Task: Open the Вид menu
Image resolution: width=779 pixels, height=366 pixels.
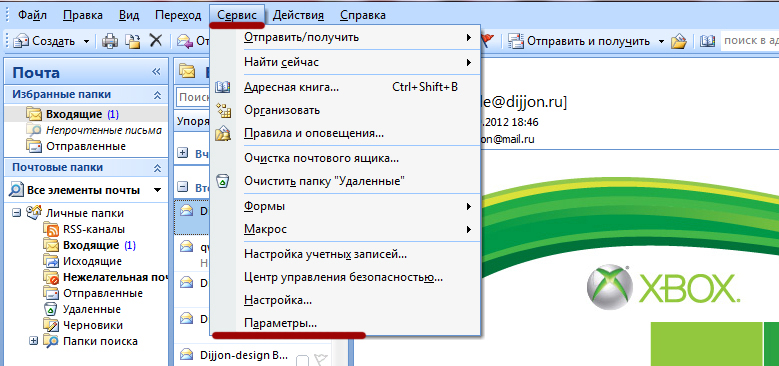Action: (129, 15)
